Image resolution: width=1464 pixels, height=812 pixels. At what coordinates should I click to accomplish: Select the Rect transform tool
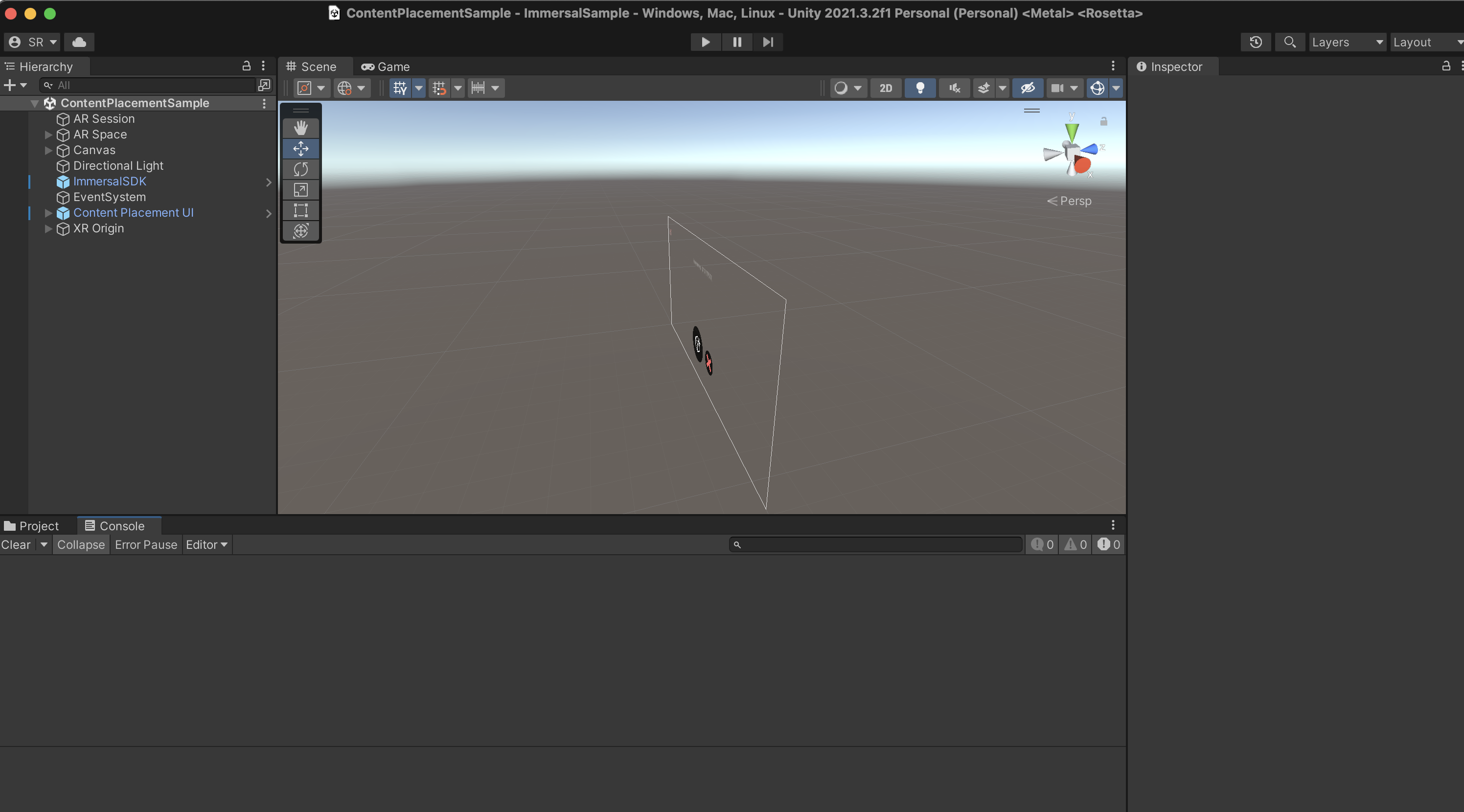(300, 210)
